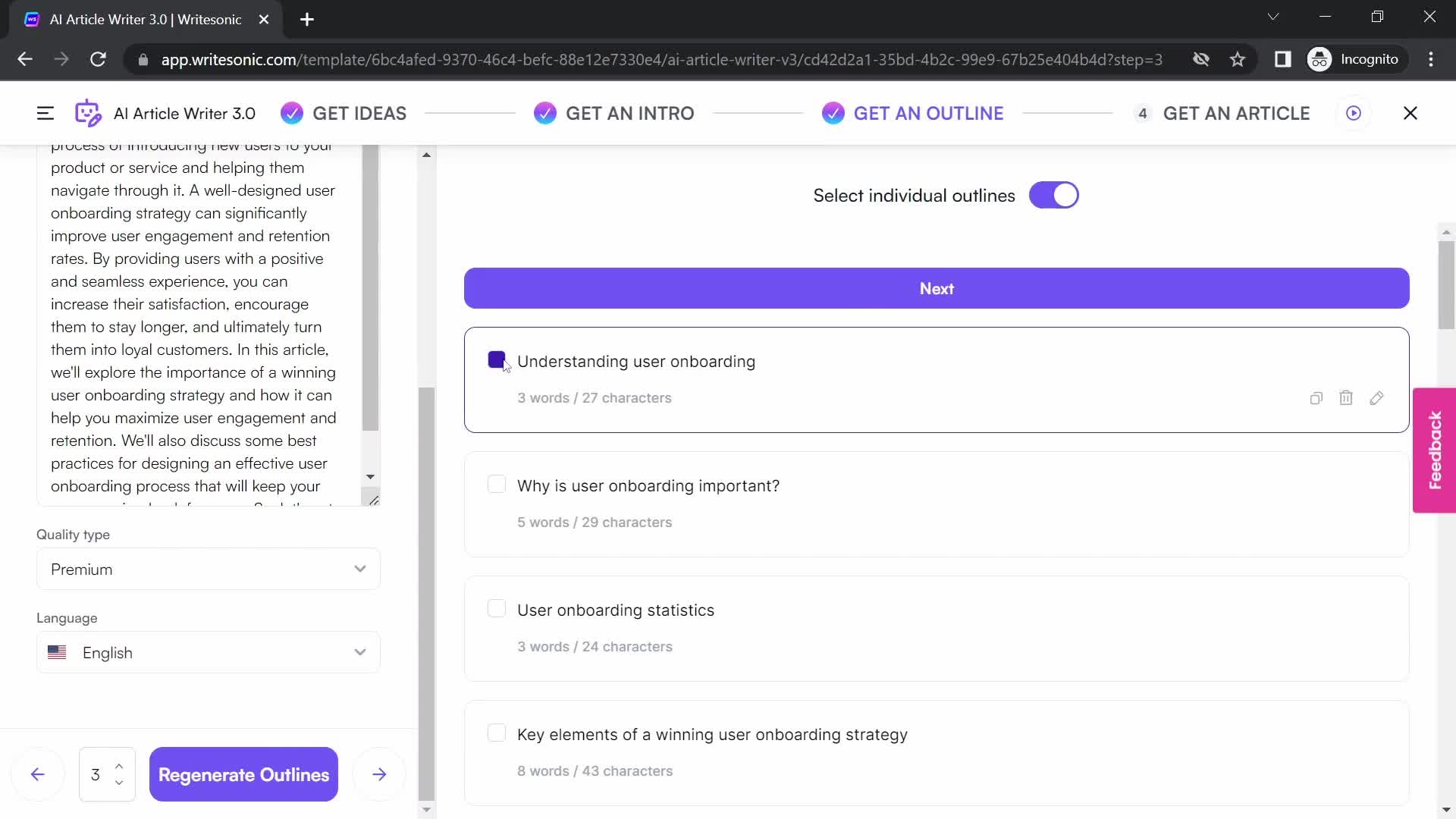Click the Regenerate Outlines button
The width and height of the screenshot is (1456, 819).
click(244, 775)
